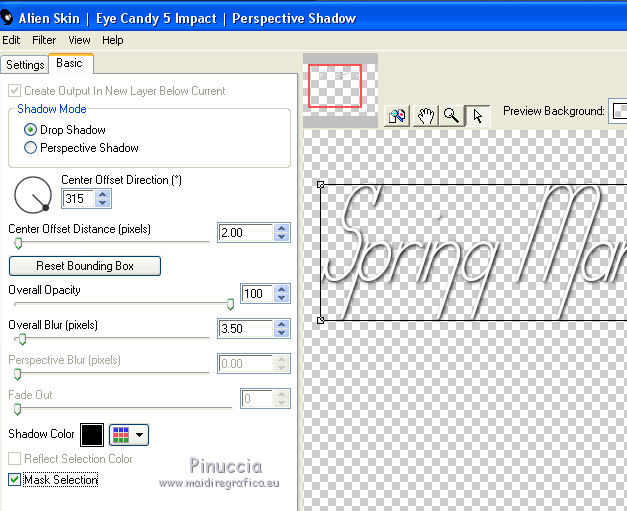Decrease Center Offset Direction with down arrow

coord(103,203)
